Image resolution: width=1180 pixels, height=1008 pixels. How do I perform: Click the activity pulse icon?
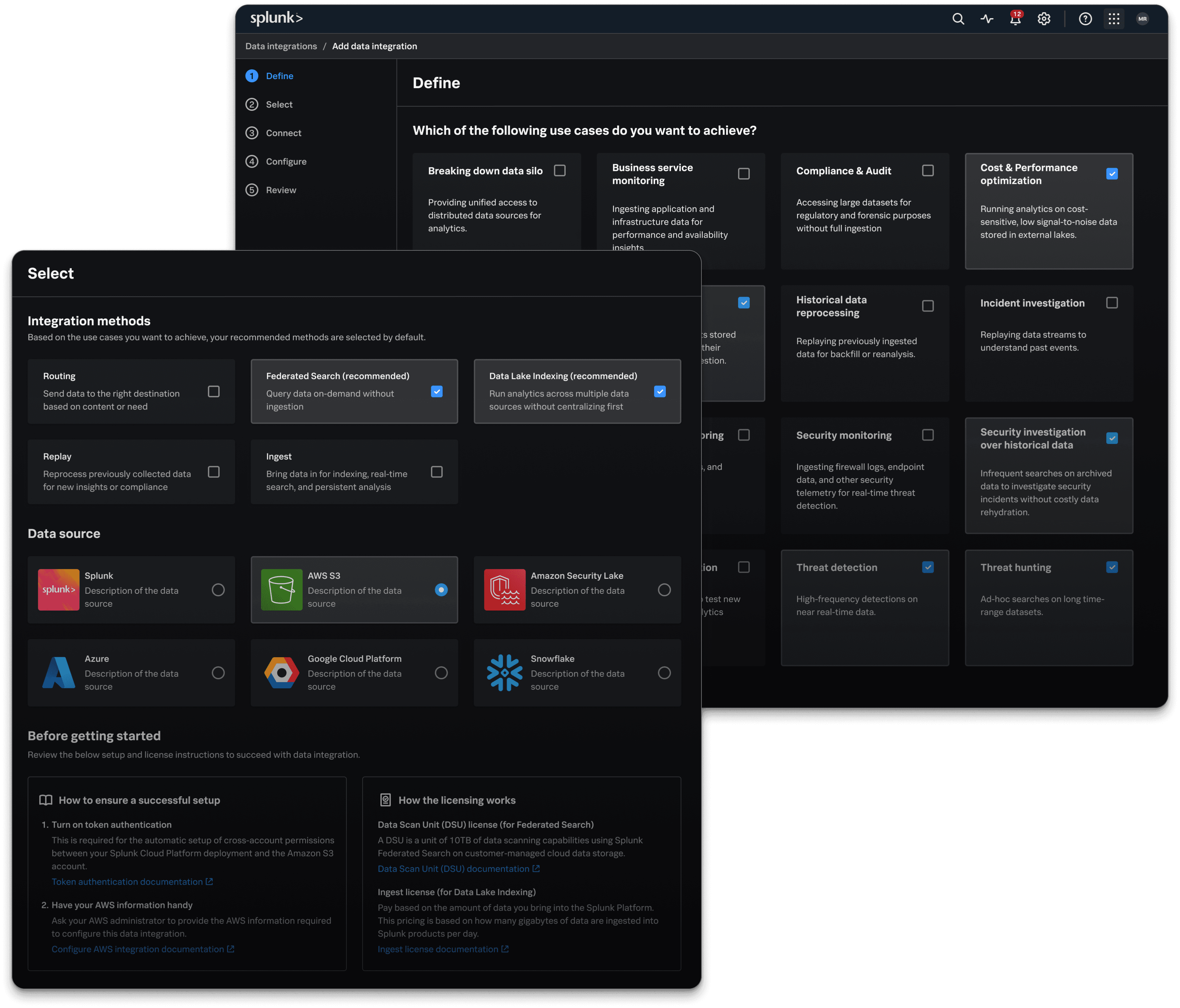(986, 19)
